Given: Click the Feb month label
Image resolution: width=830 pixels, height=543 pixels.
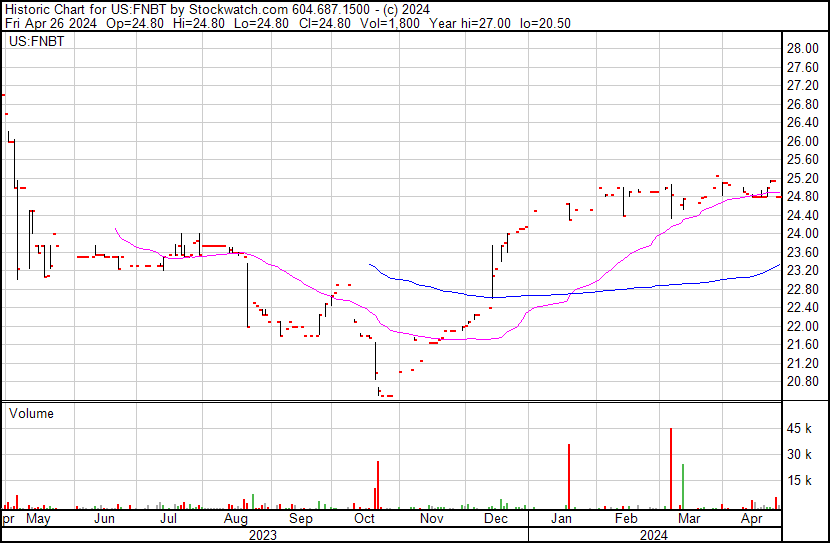Looking at the screenshot, I should [x=626, y=519].
